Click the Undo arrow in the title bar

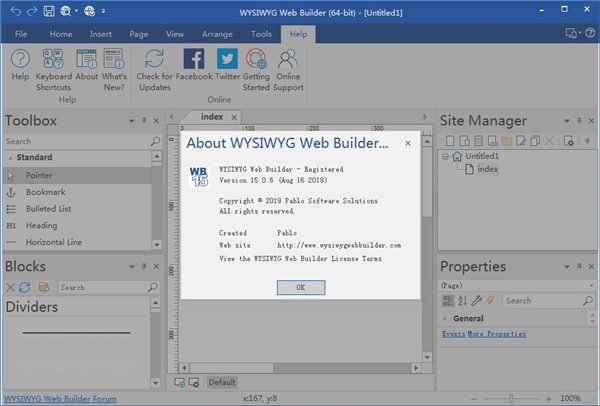click(16, 11)
